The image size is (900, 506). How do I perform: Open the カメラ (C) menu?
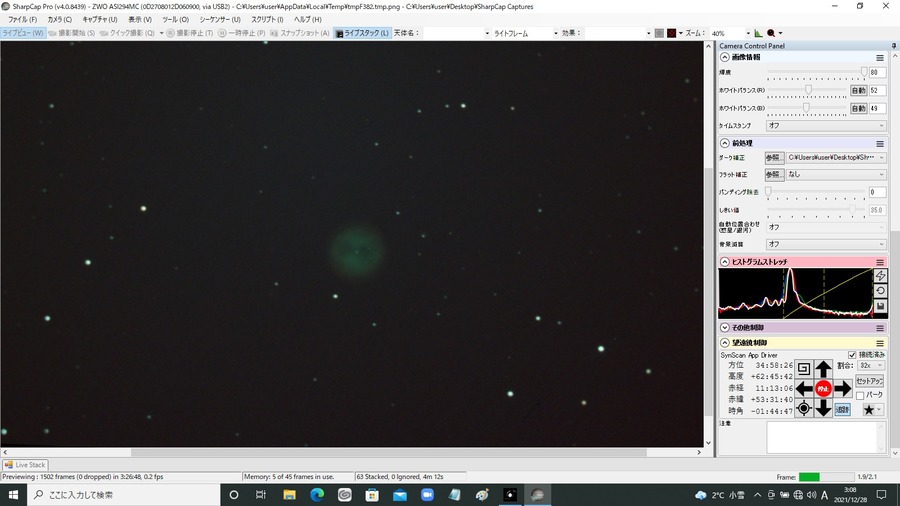59,20
